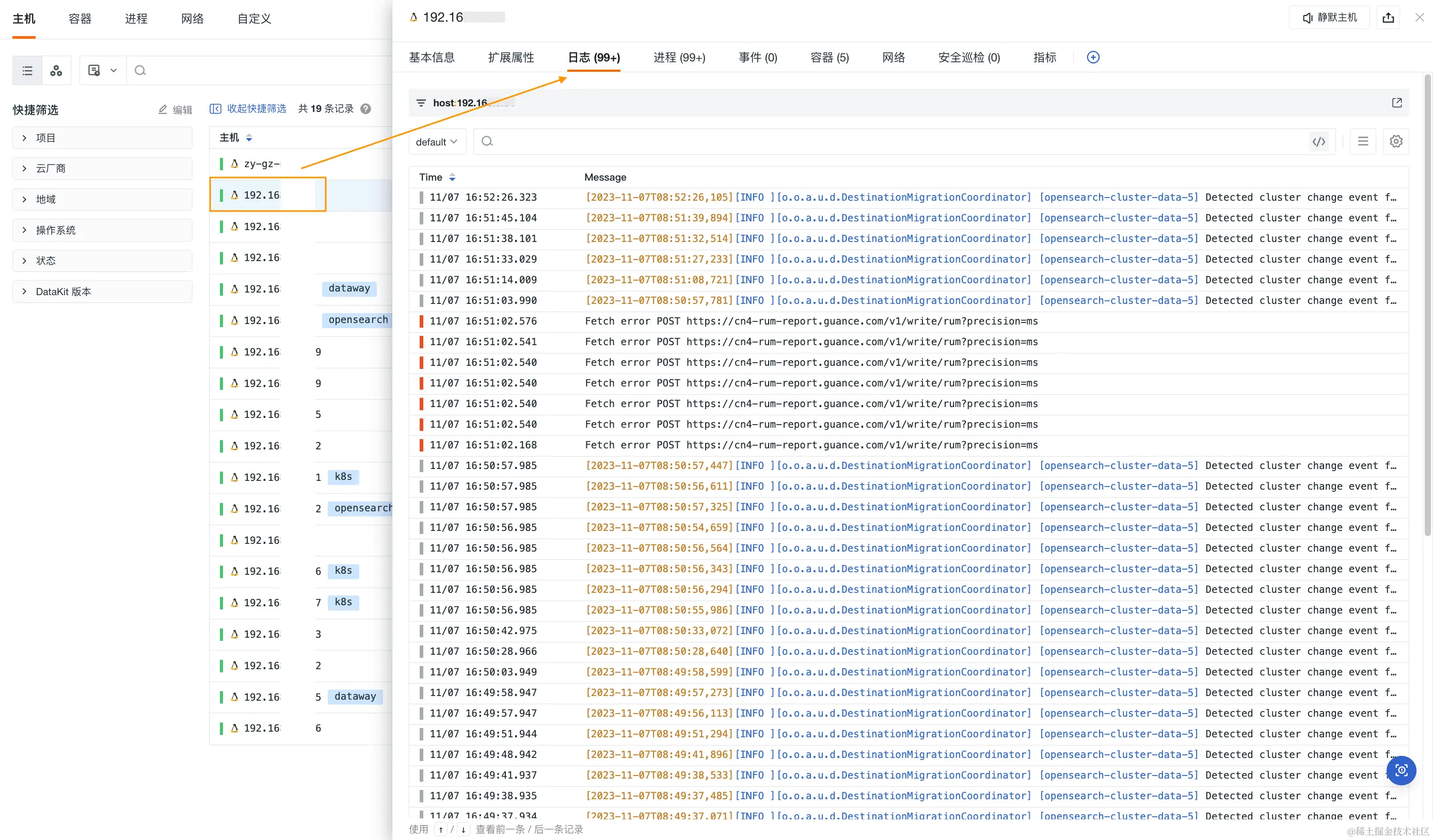Open the default index dropdown
This screenshot has height=840, width=1433.
click(x=437, y=141)
